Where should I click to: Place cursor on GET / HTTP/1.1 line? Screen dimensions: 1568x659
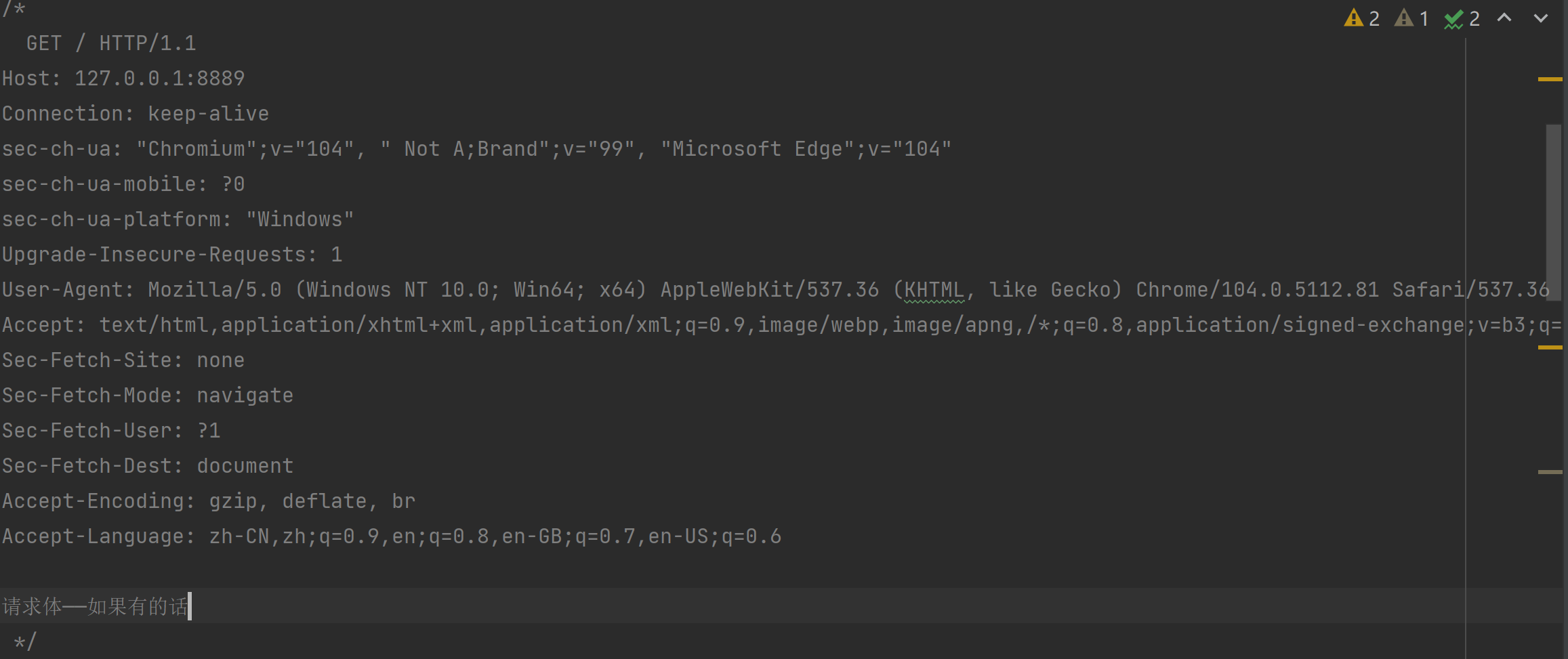111,43
